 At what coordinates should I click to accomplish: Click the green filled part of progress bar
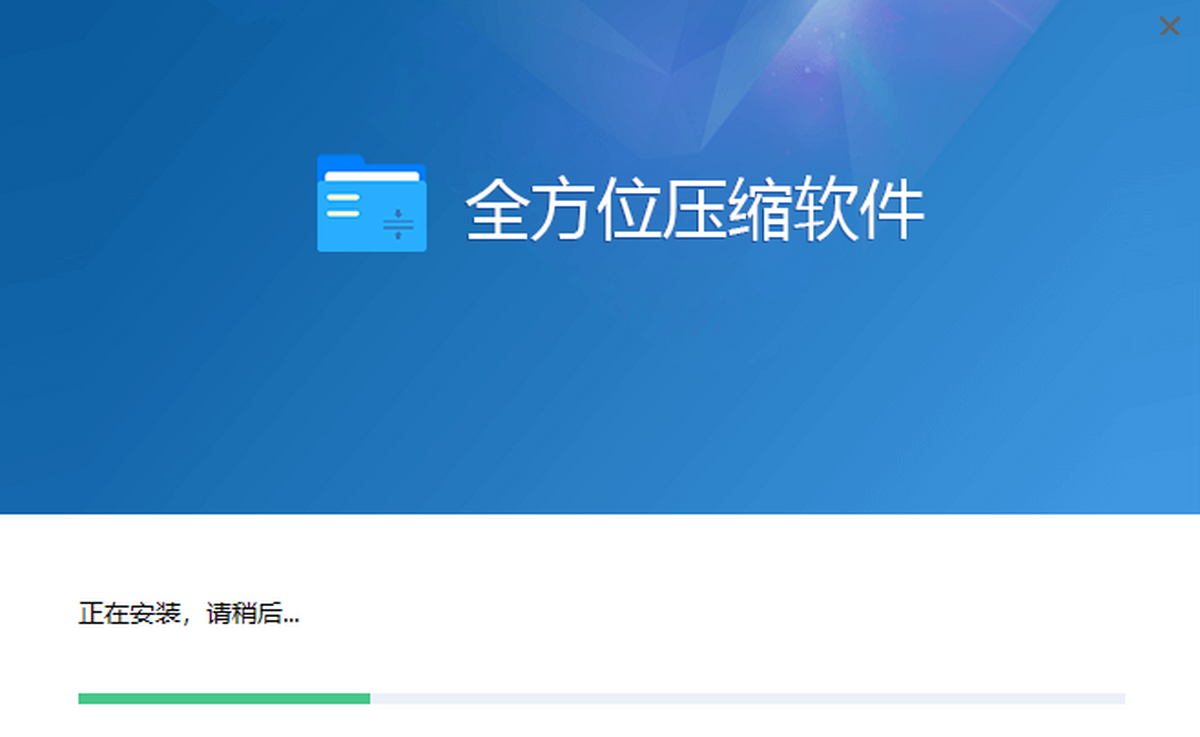click(x=224, y=698)
